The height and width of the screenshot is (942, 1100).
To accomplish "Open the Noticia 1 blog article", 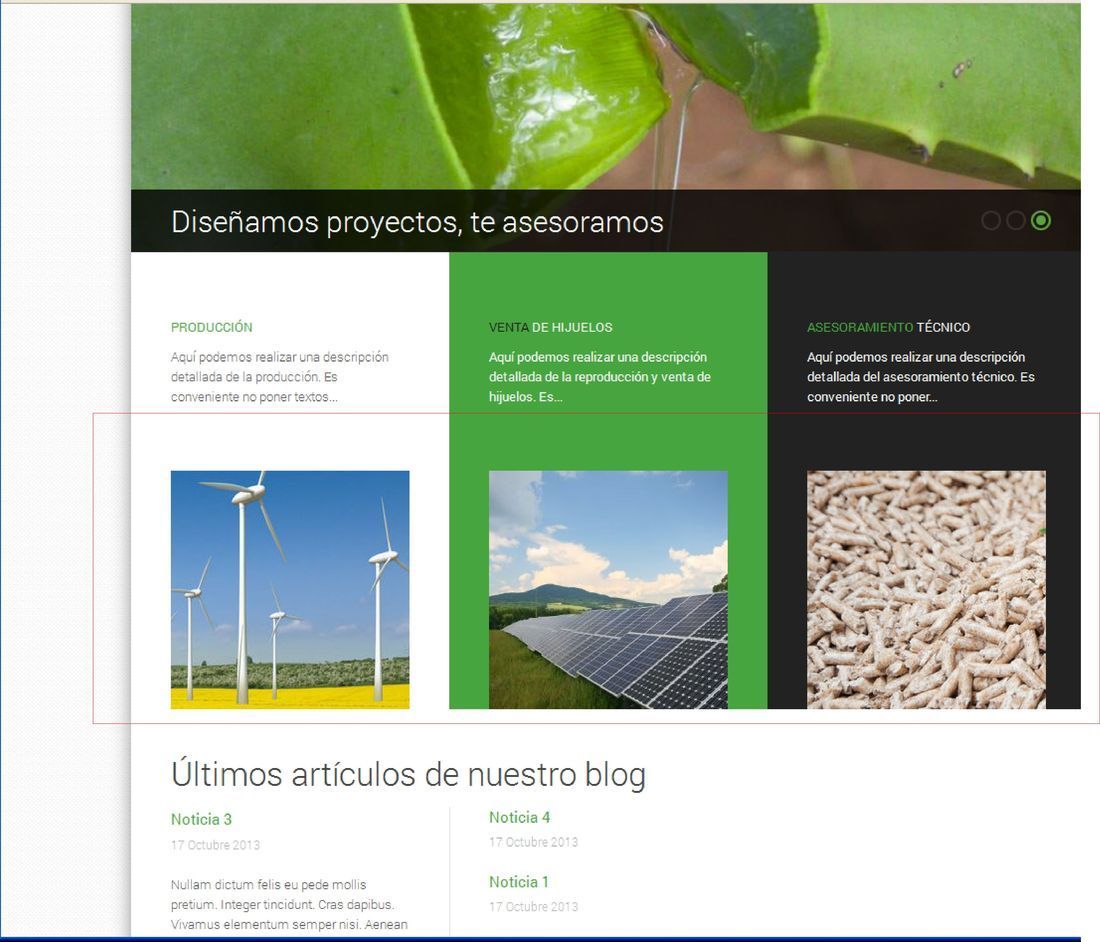I will tap(519, 882).
